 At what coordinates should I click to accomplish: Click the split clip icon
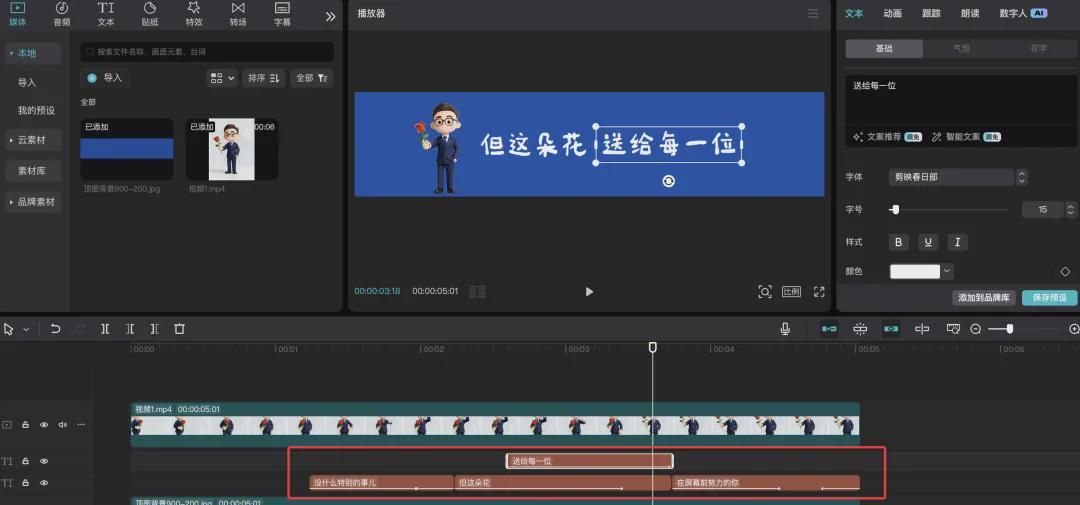tap(105, 329)
